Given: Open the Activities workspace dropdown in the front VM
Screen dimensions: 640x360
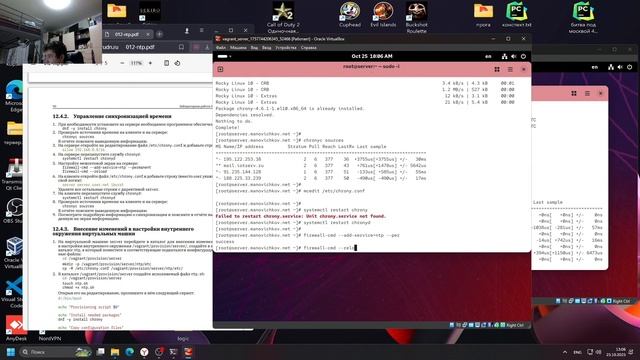Looking at the screenshot, I should coord(224,56).
